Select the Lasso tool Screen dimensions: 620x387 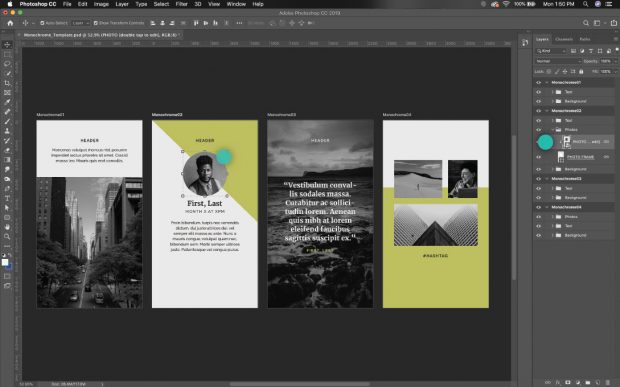click(x=7, y=64)
